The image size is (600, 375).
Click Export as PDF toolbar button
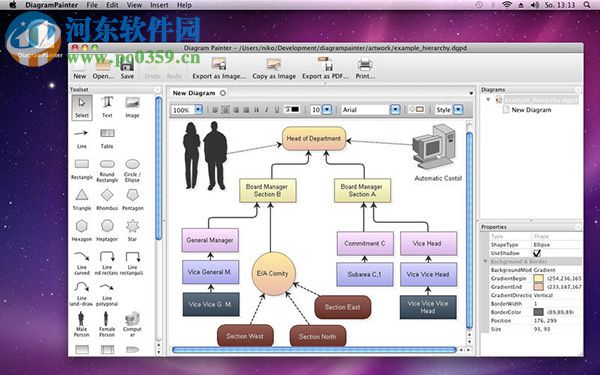[x=325, y=68]
